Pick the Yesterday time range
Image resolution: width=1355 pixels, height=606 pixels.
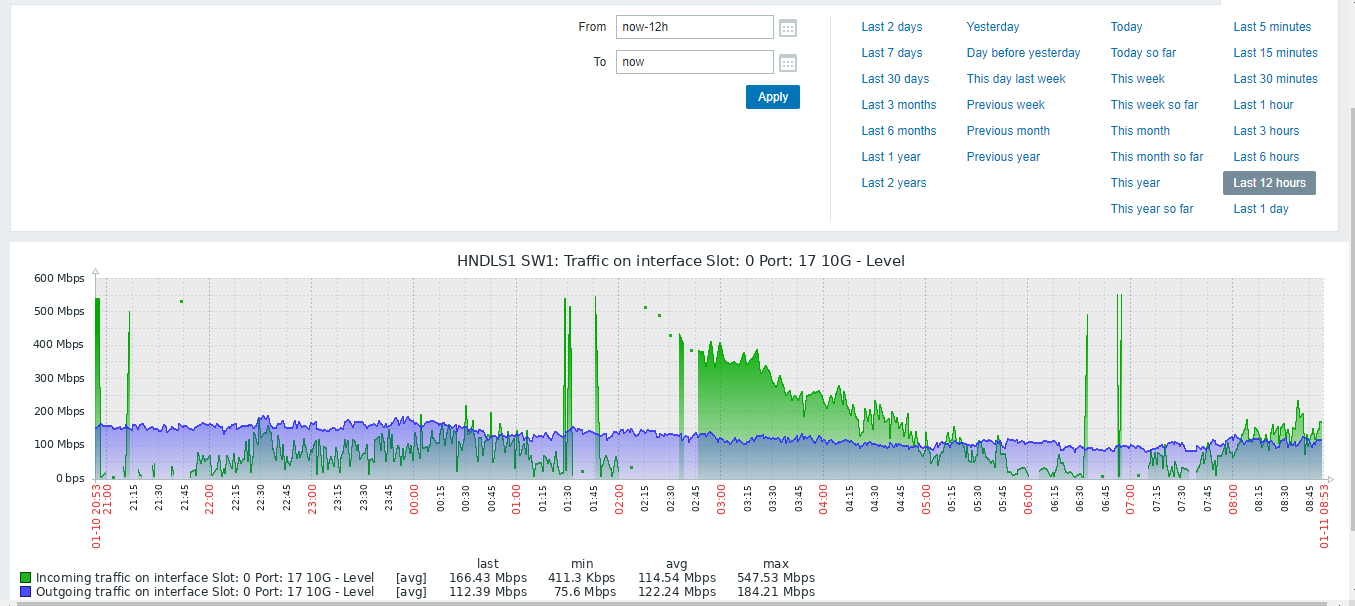(x=992, y=27)
